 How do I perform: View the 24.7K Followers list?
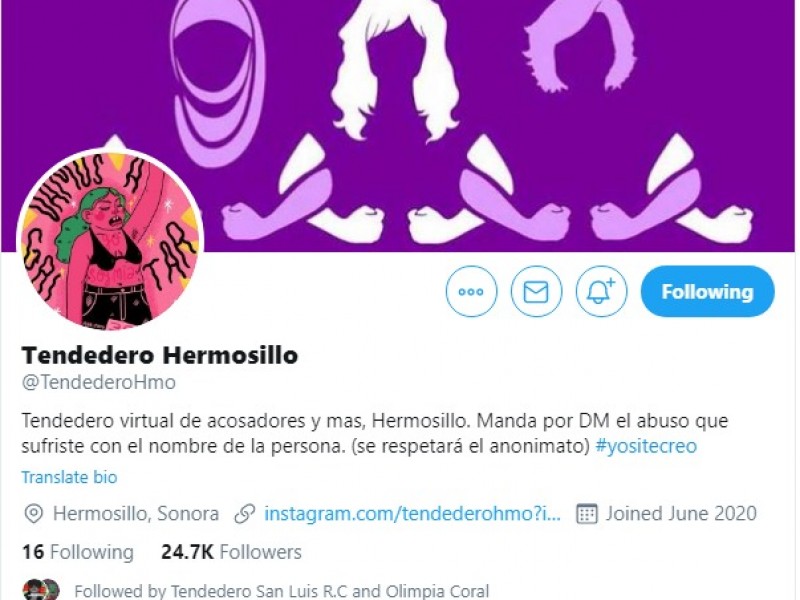[x=231, y=552]
